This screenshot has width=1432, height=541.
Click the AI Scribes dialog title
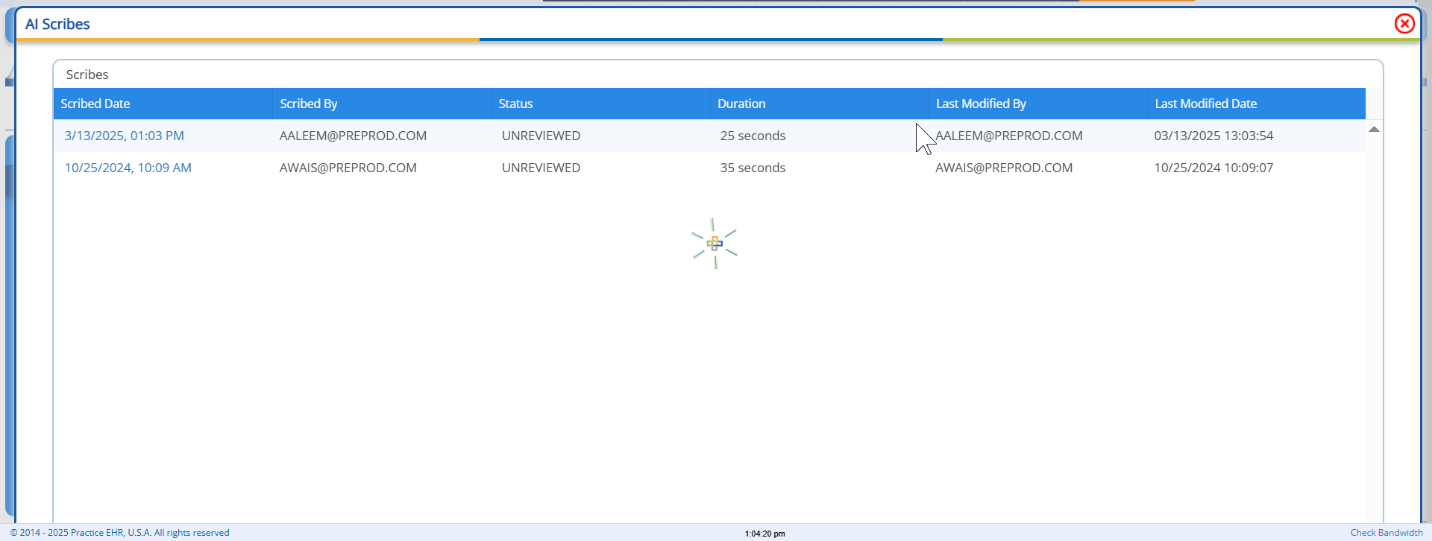tap(58, 24)
